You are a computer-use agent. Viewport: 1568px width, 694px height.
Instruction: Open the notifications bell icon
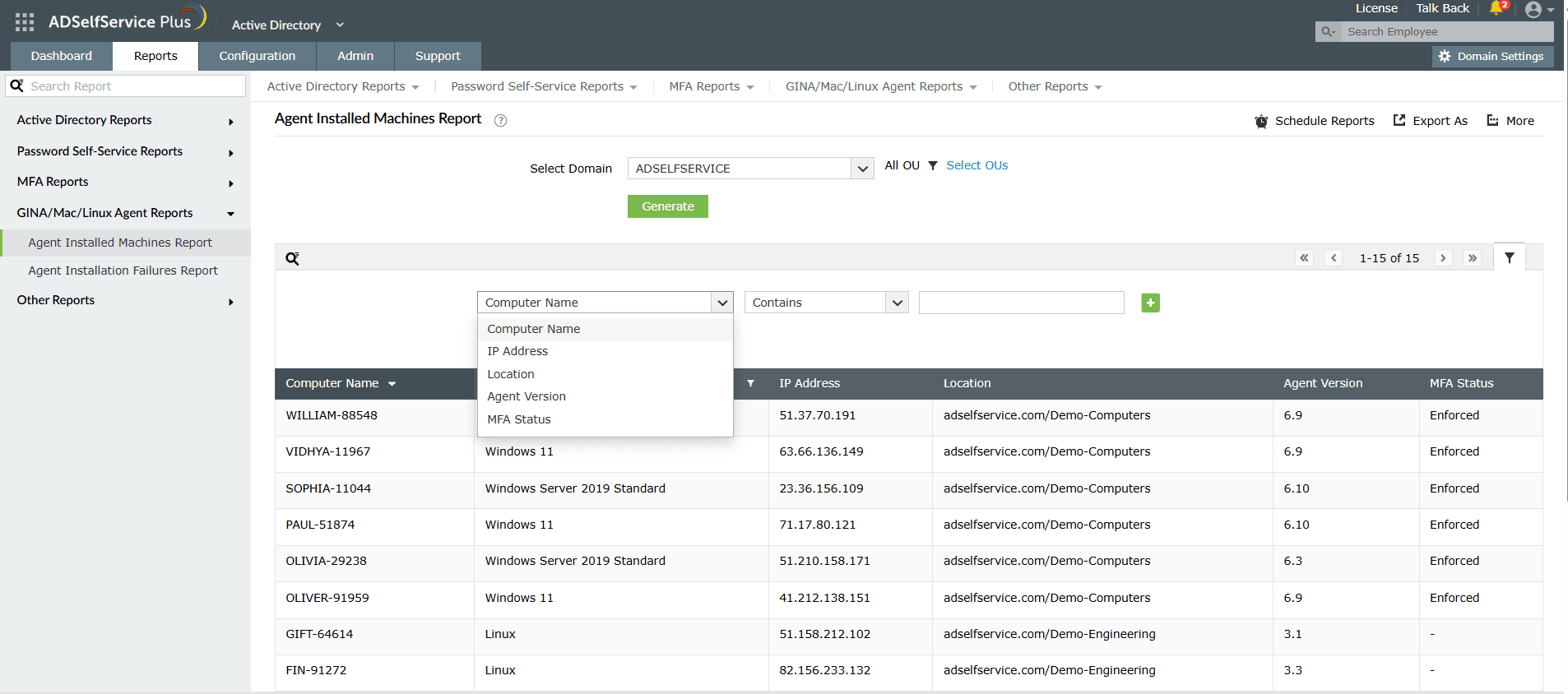pyautogui.click(x=1498, y=8)
